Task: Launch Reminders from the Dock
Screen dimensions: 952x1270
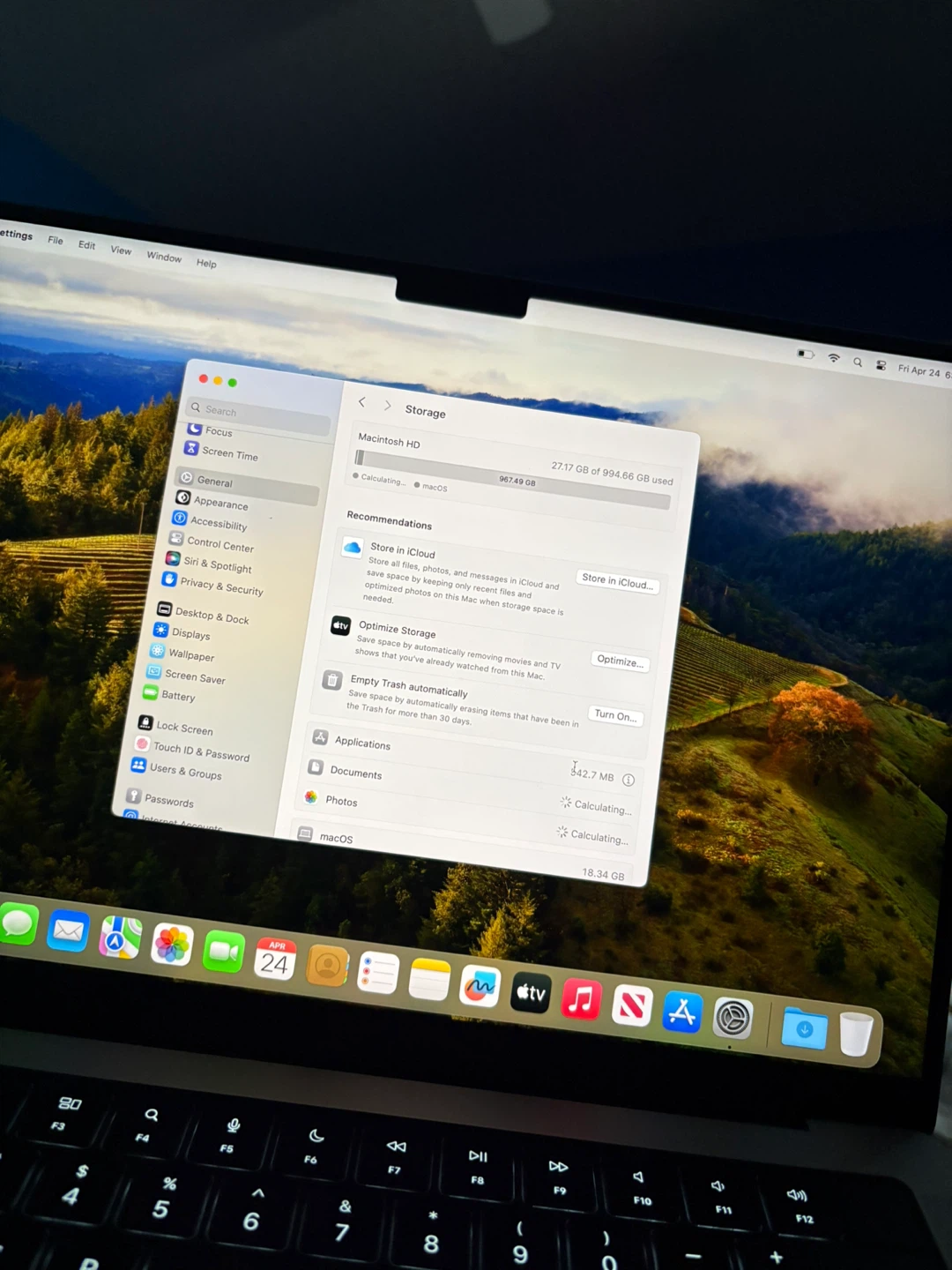Action: (x=378, y=973)
